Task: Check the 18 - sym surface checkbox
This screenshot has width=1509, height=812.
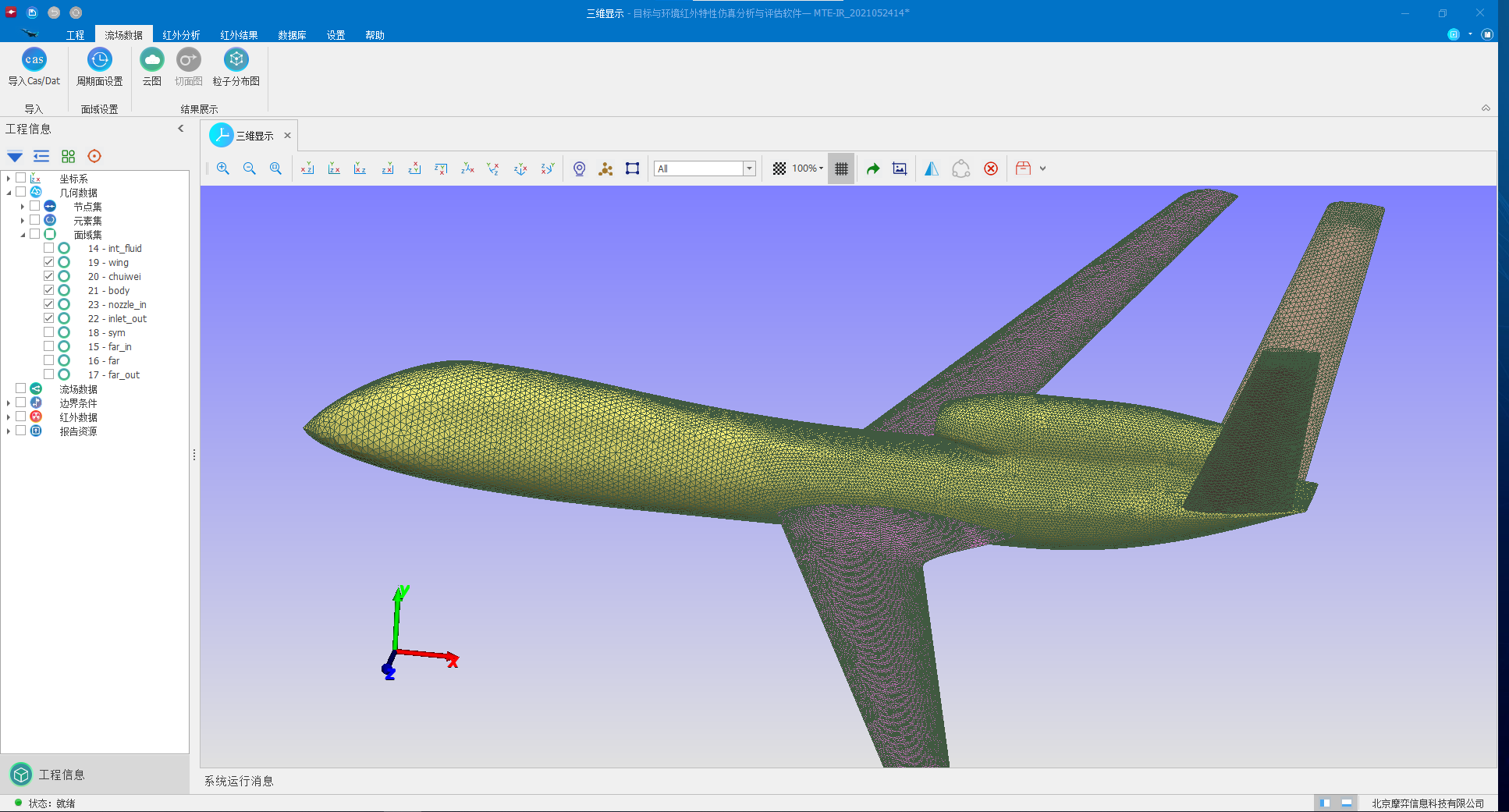Action: click(49, 332)
